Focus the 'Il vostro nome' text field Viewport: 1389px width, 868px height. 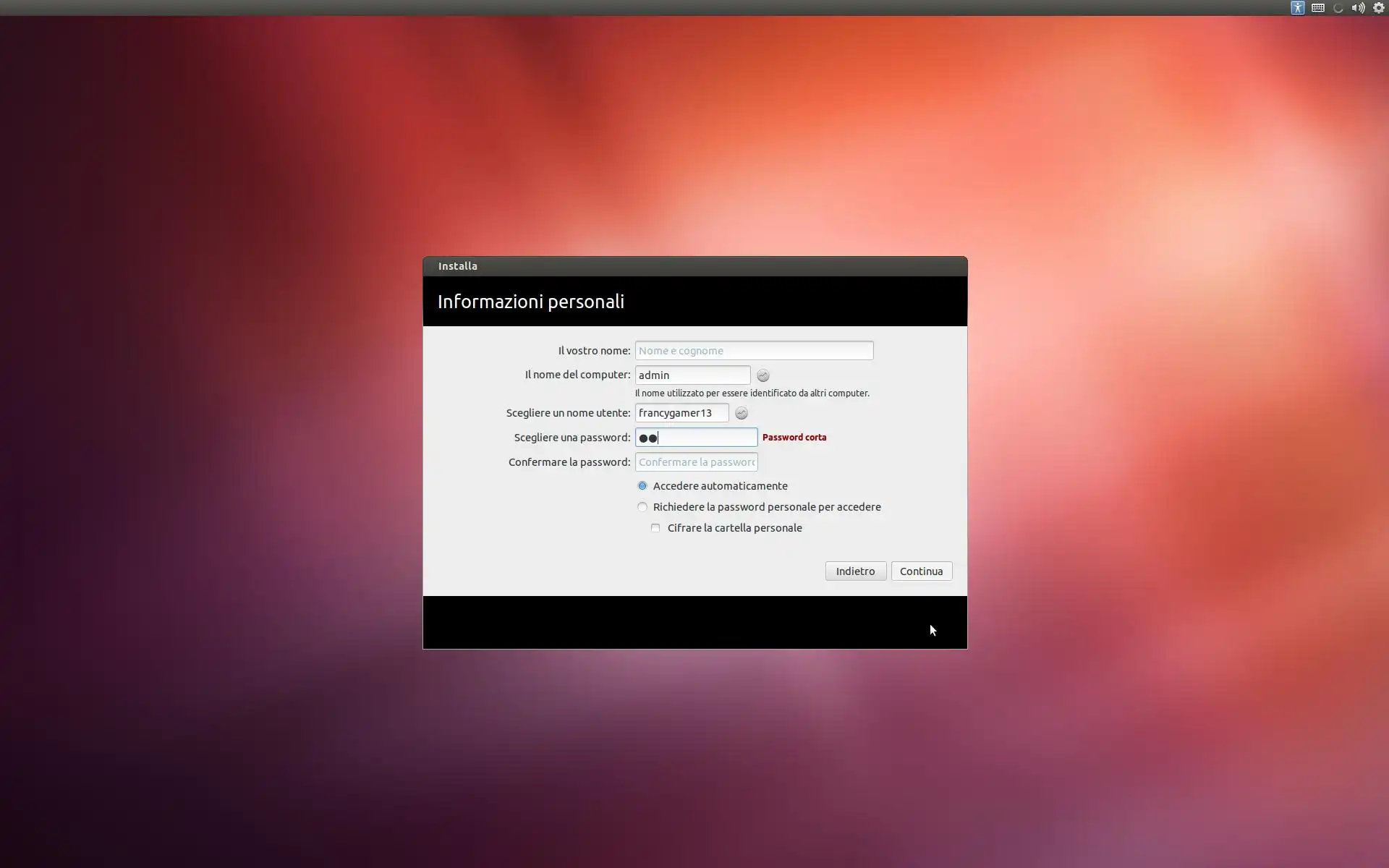coord(754,351)
